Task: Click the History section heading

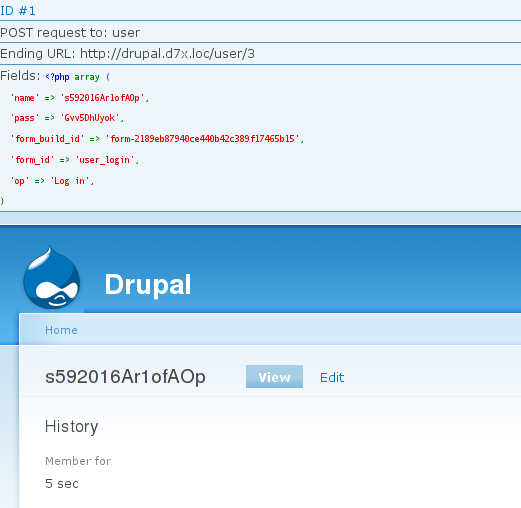Action: [x=72, y=426]
